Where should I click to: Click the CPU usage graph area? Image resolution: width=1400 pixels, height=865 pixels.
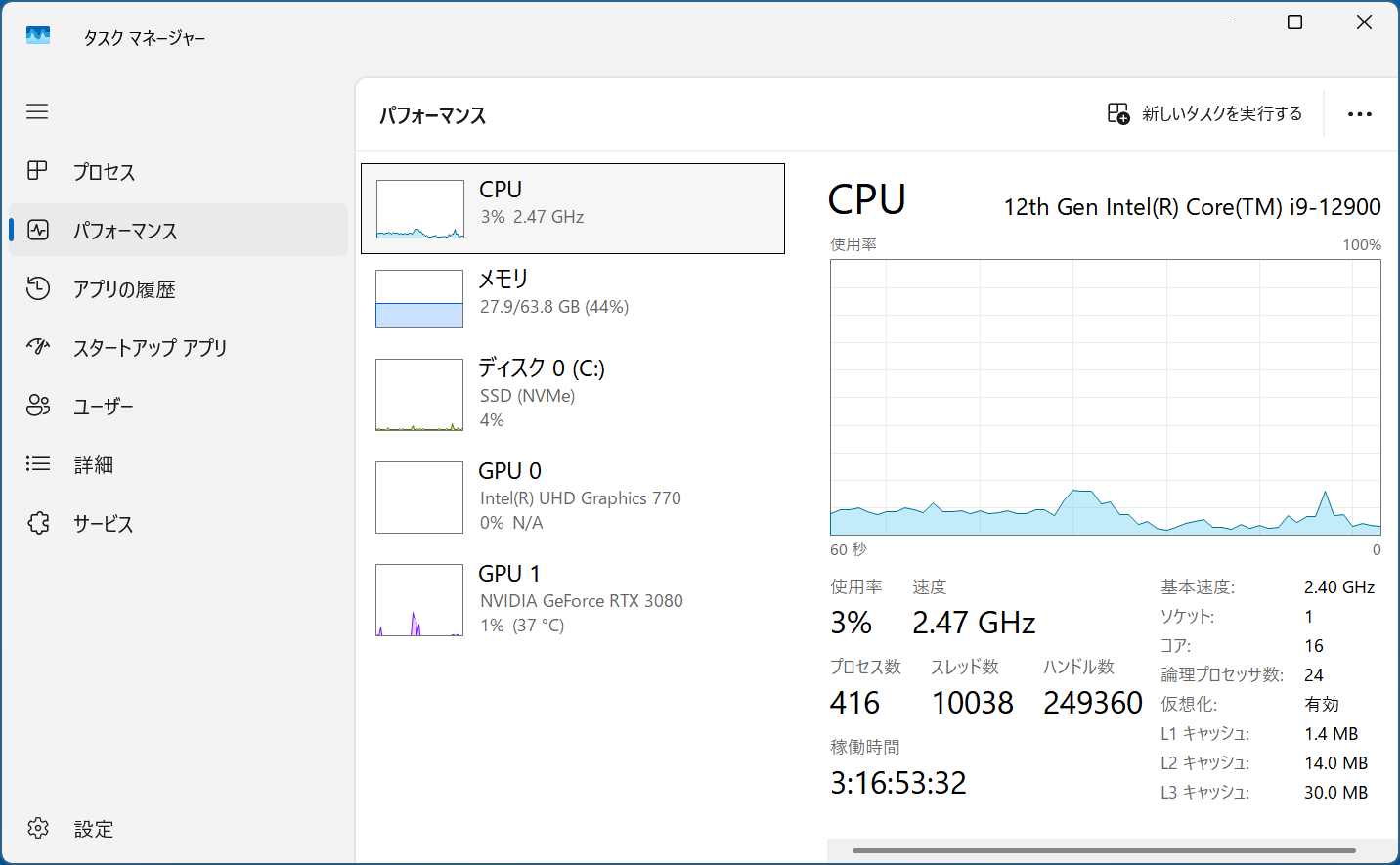(x=1106, y=397)
